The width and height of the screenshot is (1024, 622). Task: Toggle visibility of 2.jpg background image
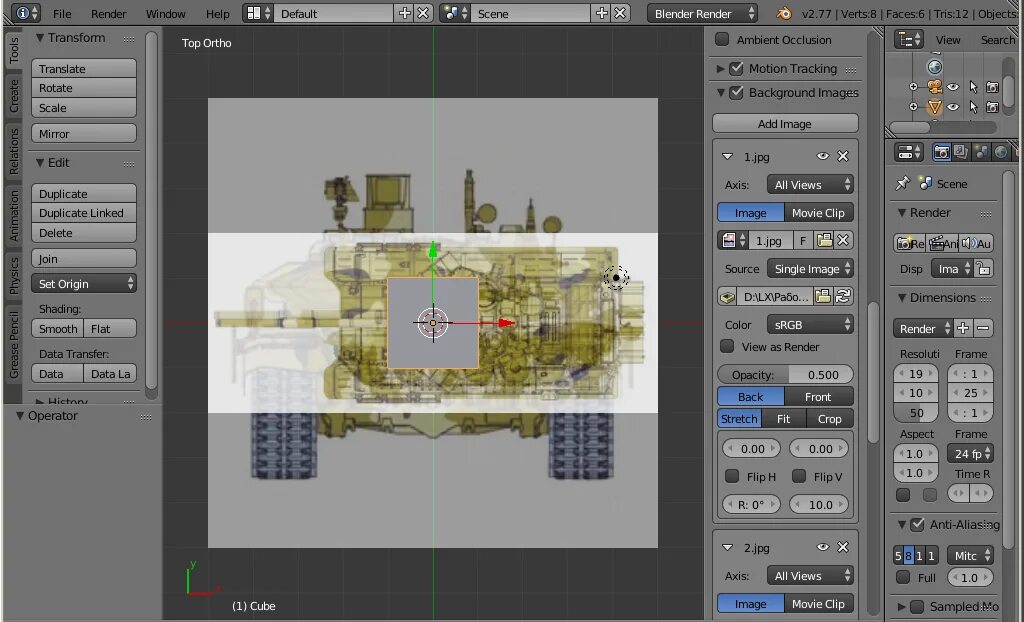pos(823,547)
